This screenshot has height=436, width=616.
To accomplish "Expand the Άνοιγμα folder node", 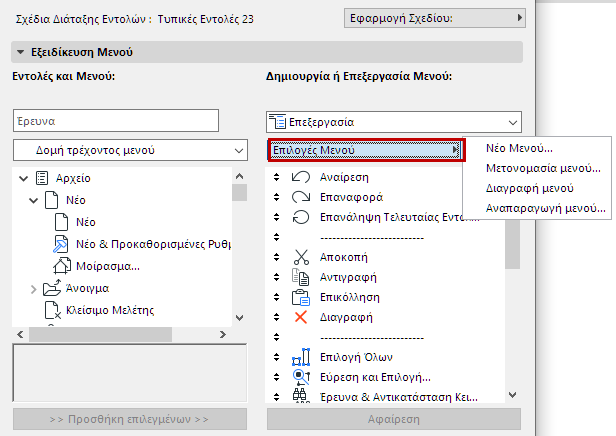I will click(x=35, y=288).
